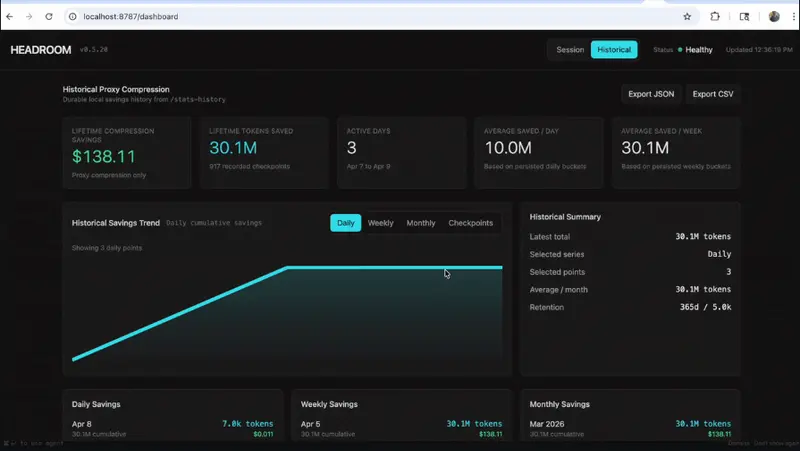Click the 30.1M lifetime tokens saved value

[233, 148]
